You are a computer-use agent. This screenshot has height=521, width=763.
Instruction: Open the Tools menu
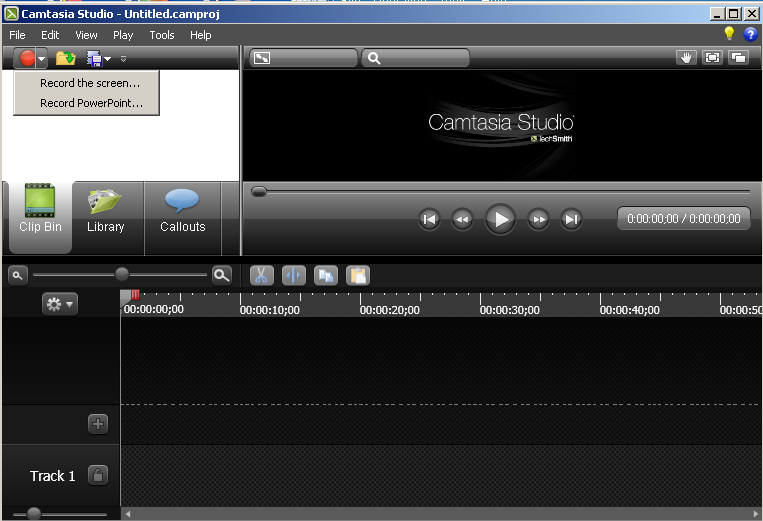coord(162,35)
